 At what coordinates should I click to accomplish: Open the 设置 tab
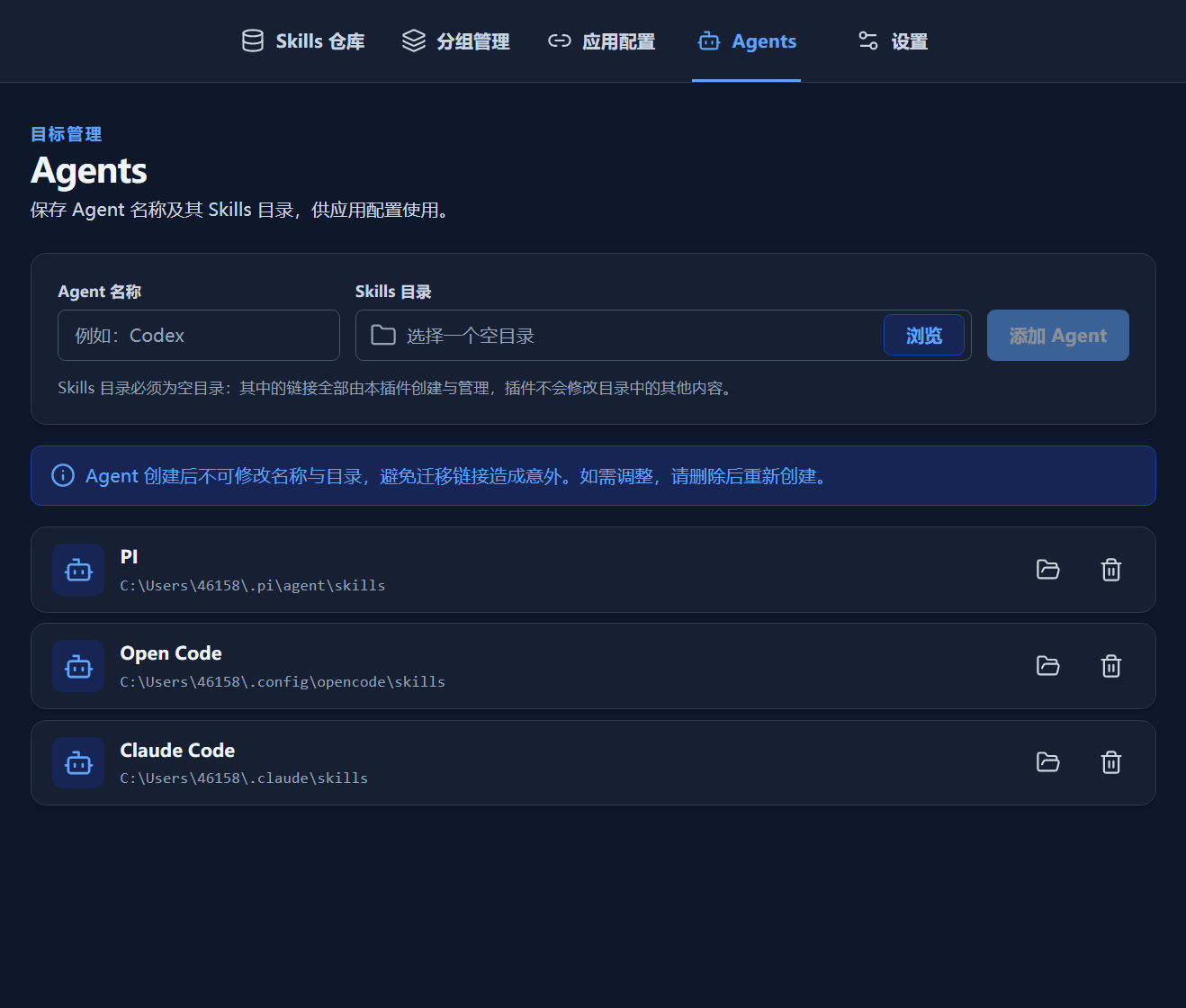pyautogui.click(x=893, y=41)
